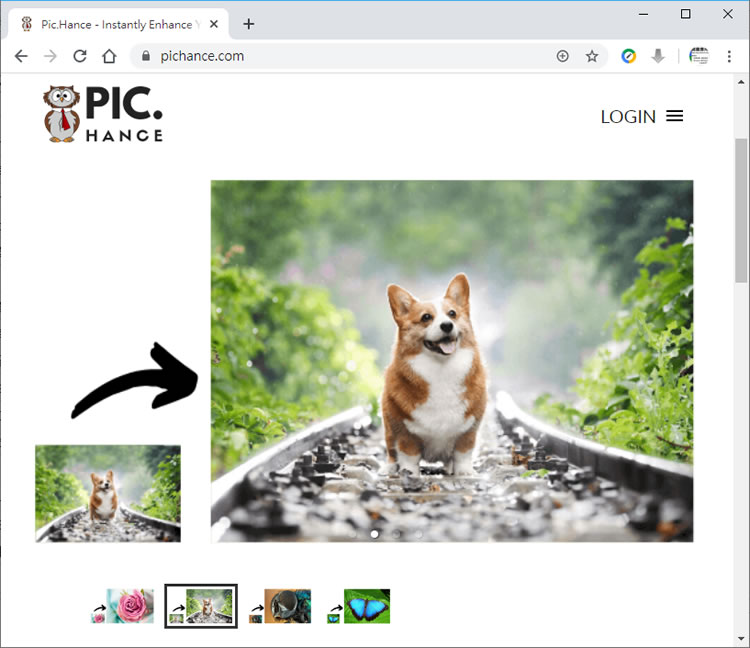Open the globe extension icon
750x648 pixels.
pyautogui.click(x=699, y=56)
